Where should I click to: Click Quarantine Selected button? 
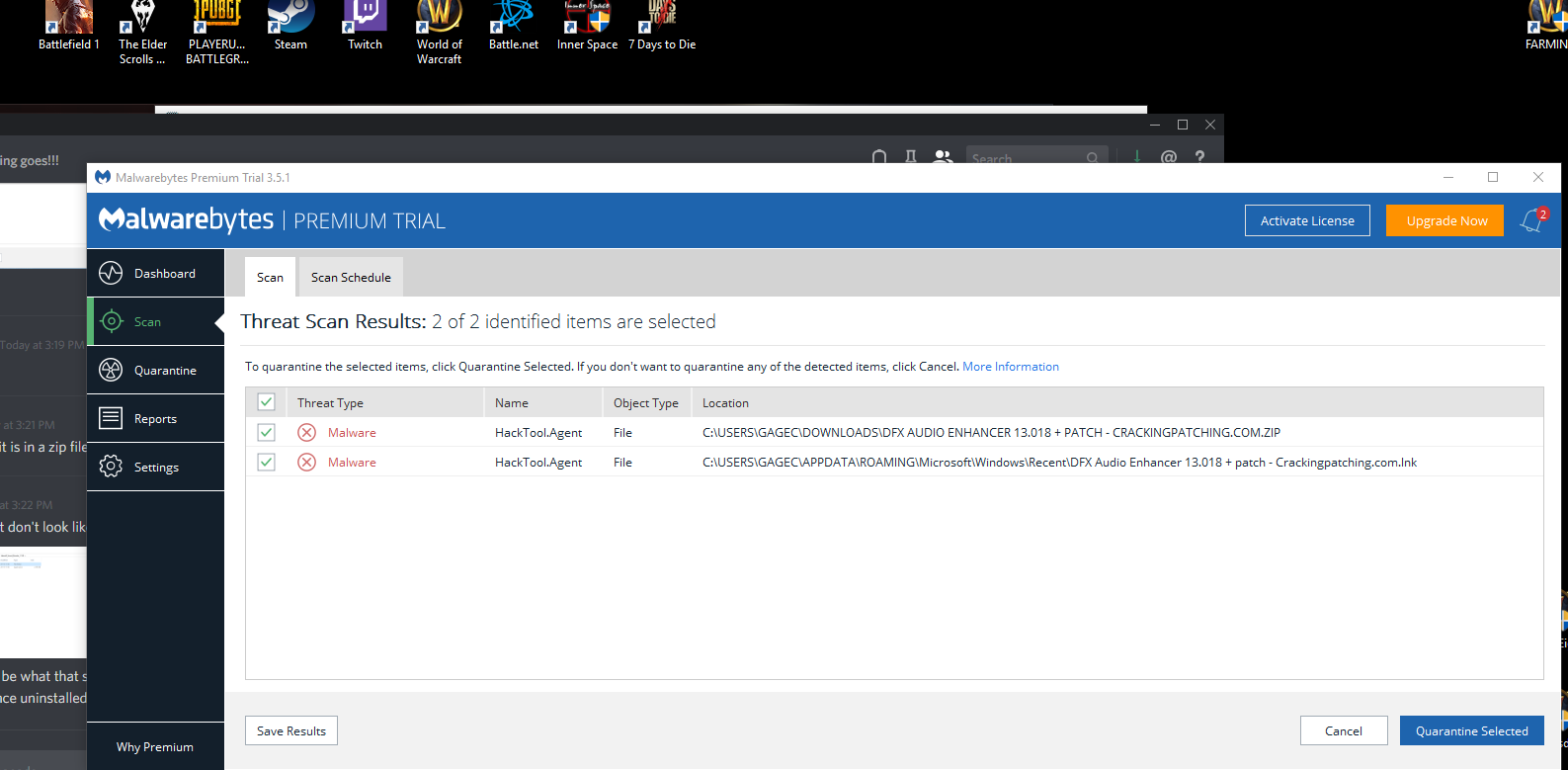tap(1472, 730)
